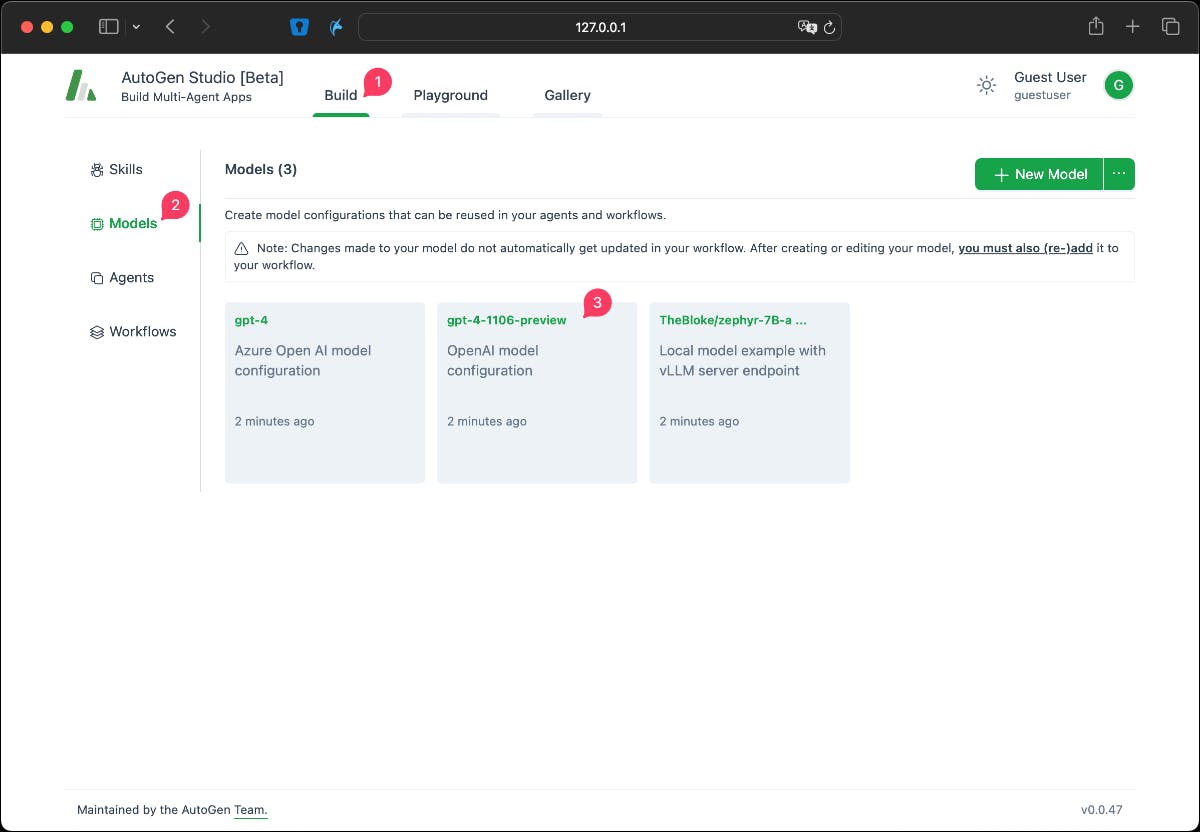Screen dimensions: 1200x832
Task: Click the 'Models (3)' heading text
Action: (261, 169)
